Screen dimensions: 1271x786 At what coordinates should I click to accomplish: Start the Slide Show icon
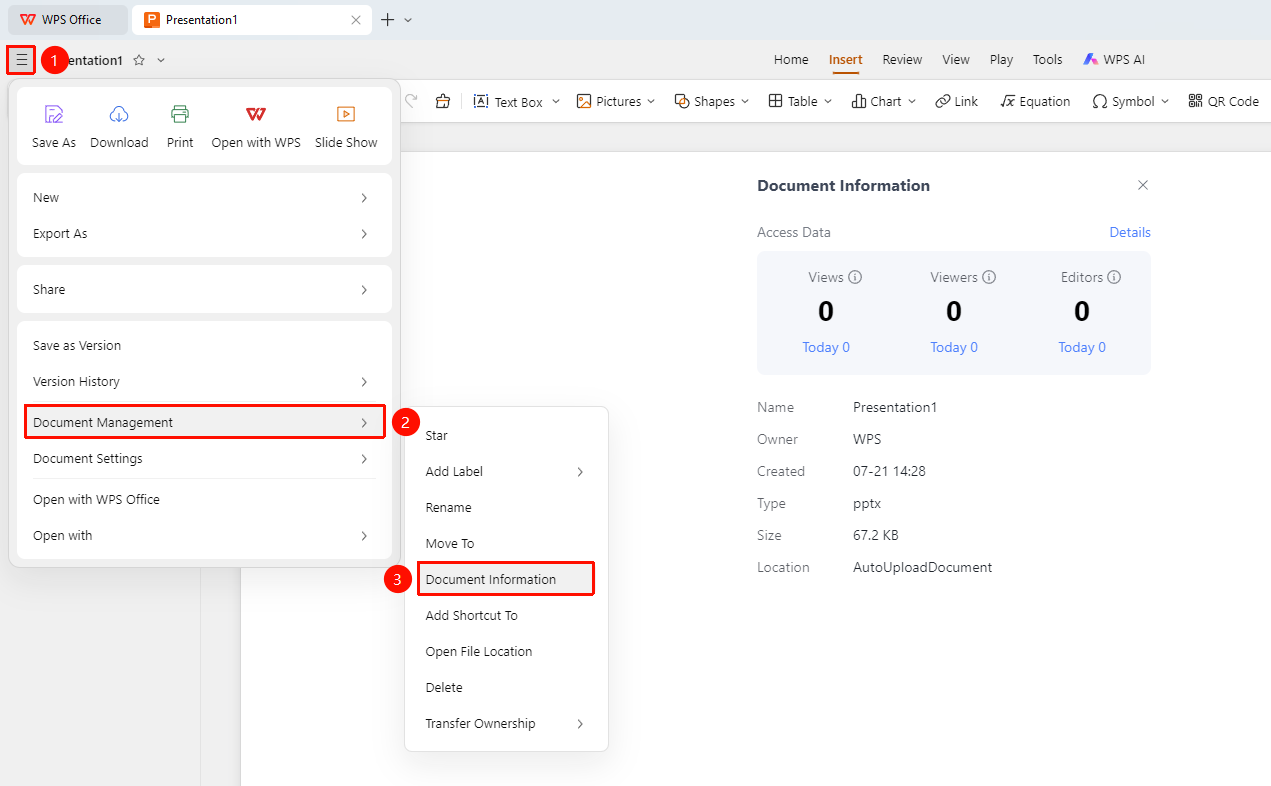click(x=346, y=114)
